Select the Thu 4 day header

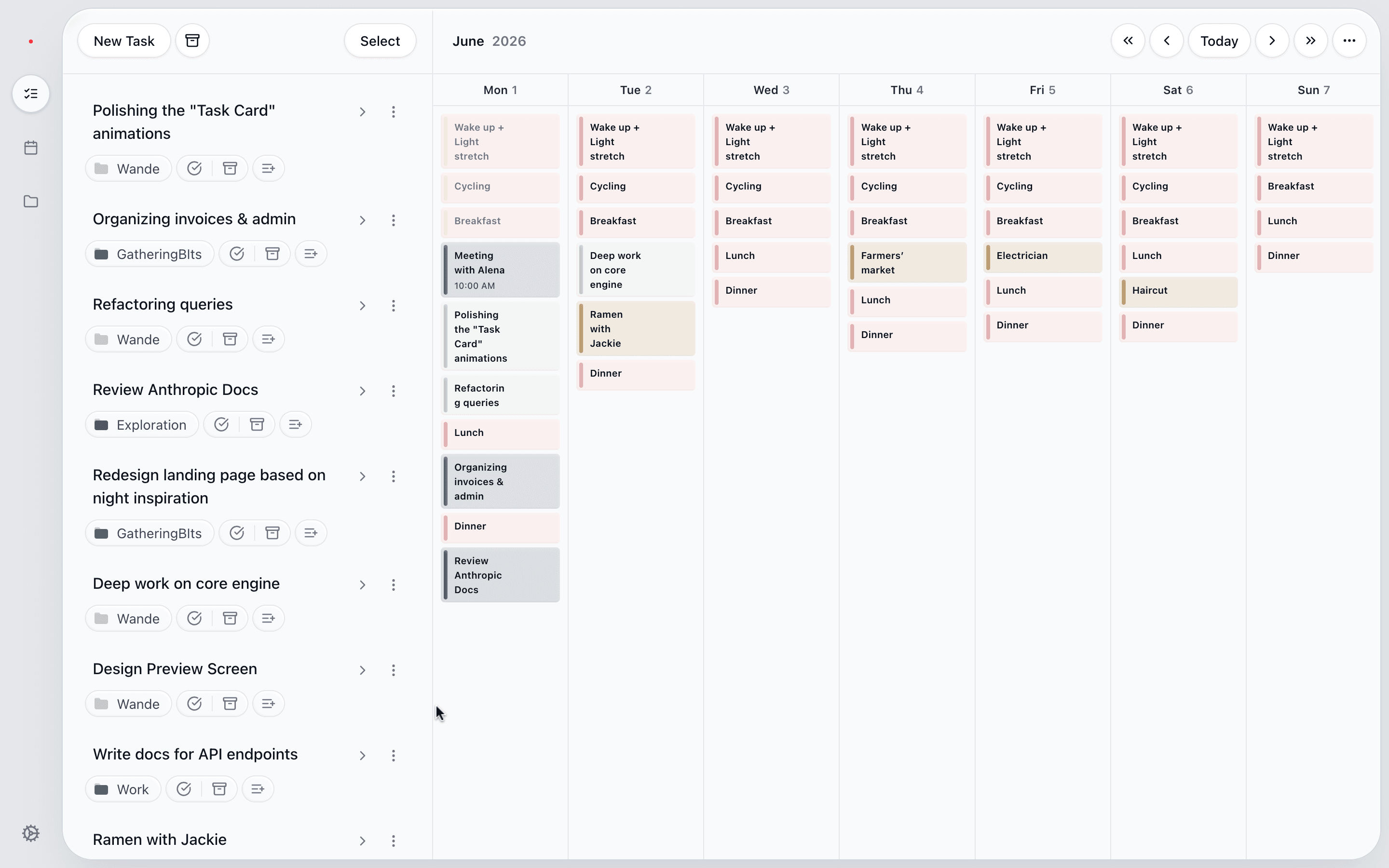point(906,90)
